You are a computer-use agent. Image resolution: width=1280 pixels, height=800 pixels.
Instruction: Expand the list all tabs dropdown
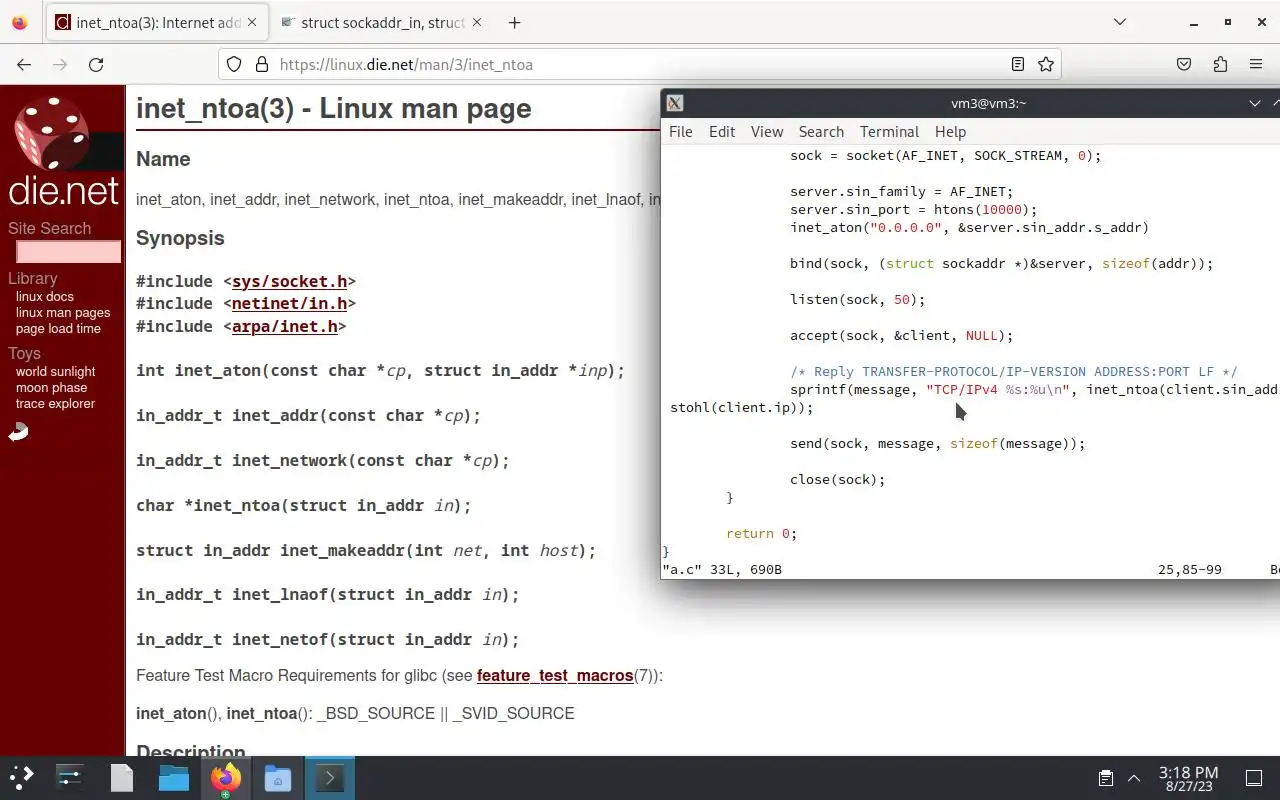click(1120, 22)
